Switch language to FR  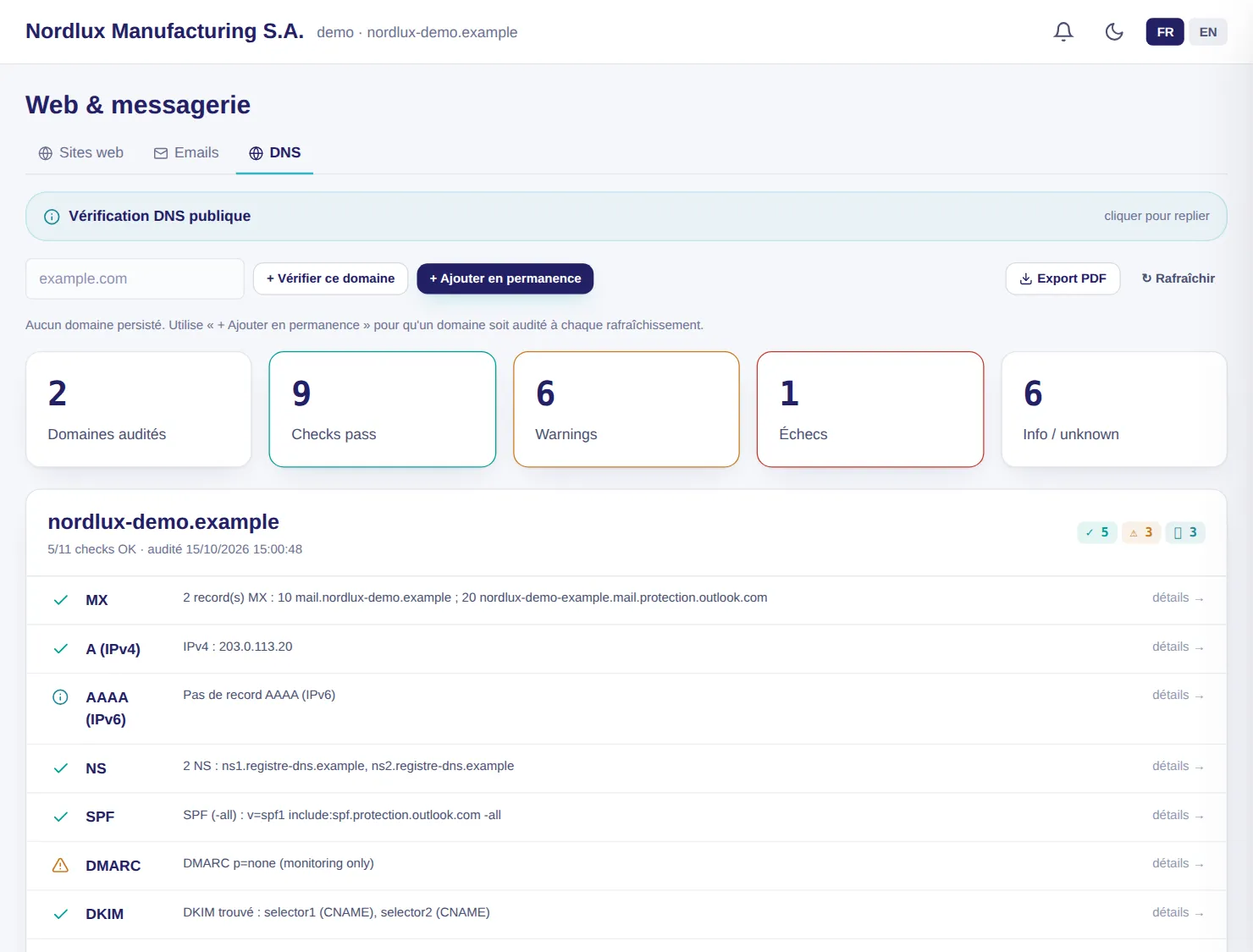(x=1165, y=32)
